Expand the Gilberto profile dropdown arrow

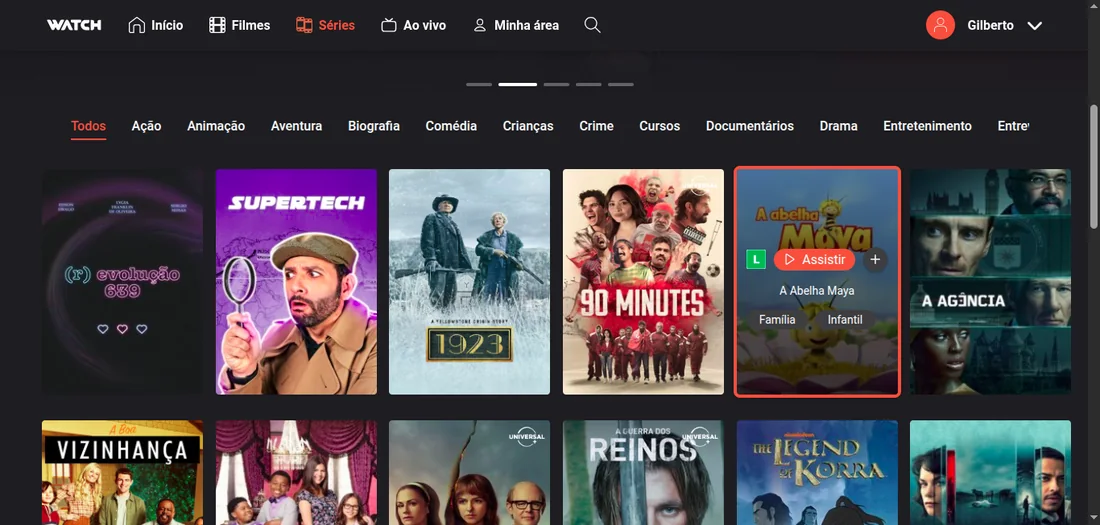click(1034, 26)
